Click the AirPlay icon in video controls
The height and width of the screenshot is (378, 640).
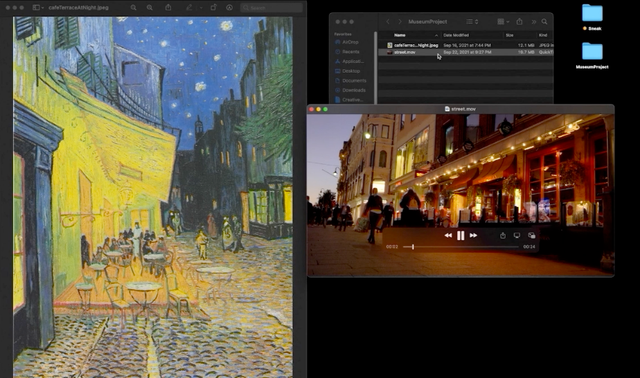(517, 236)
